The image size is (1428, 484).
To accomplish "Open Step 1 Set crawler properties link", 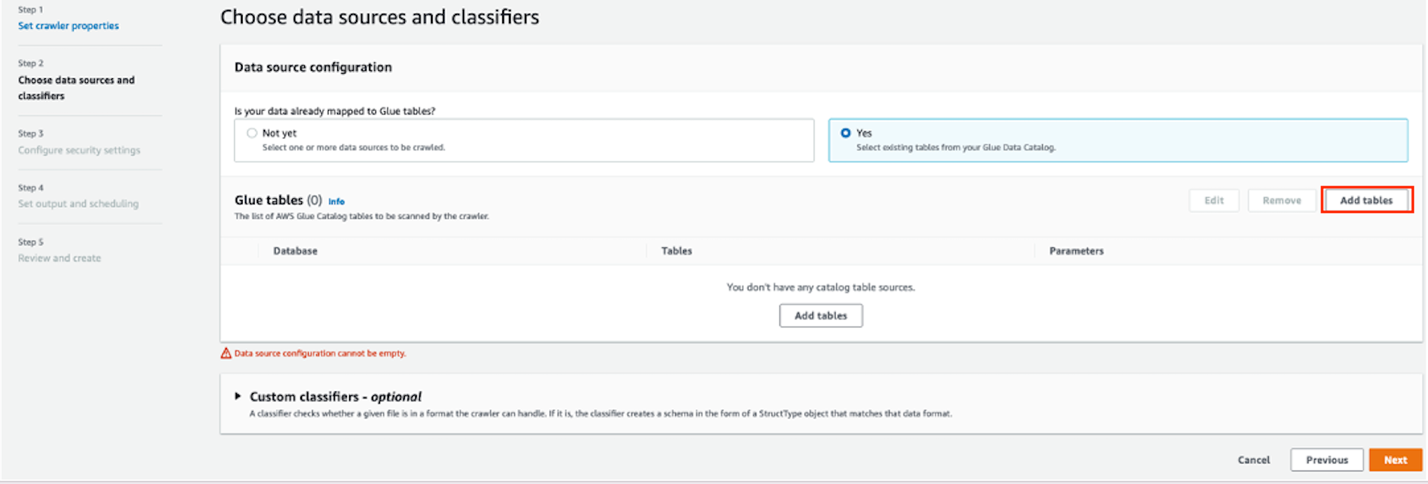I will 68,26.
